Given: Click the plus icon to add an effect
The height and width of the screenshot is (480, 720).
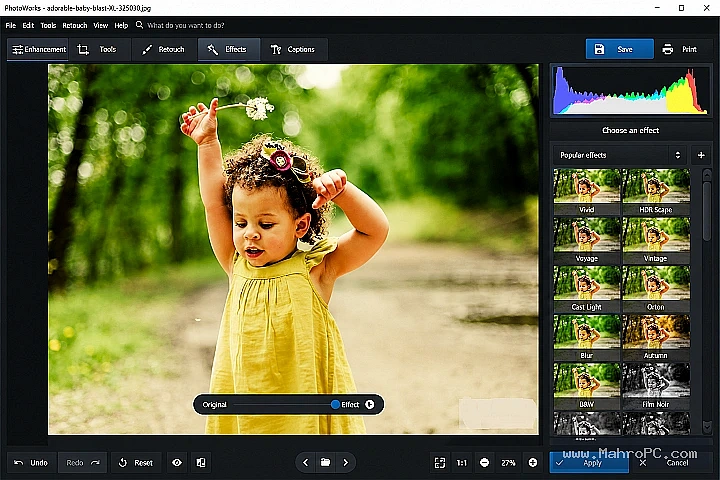Looking at the screenshot, I should pos(701,155).
